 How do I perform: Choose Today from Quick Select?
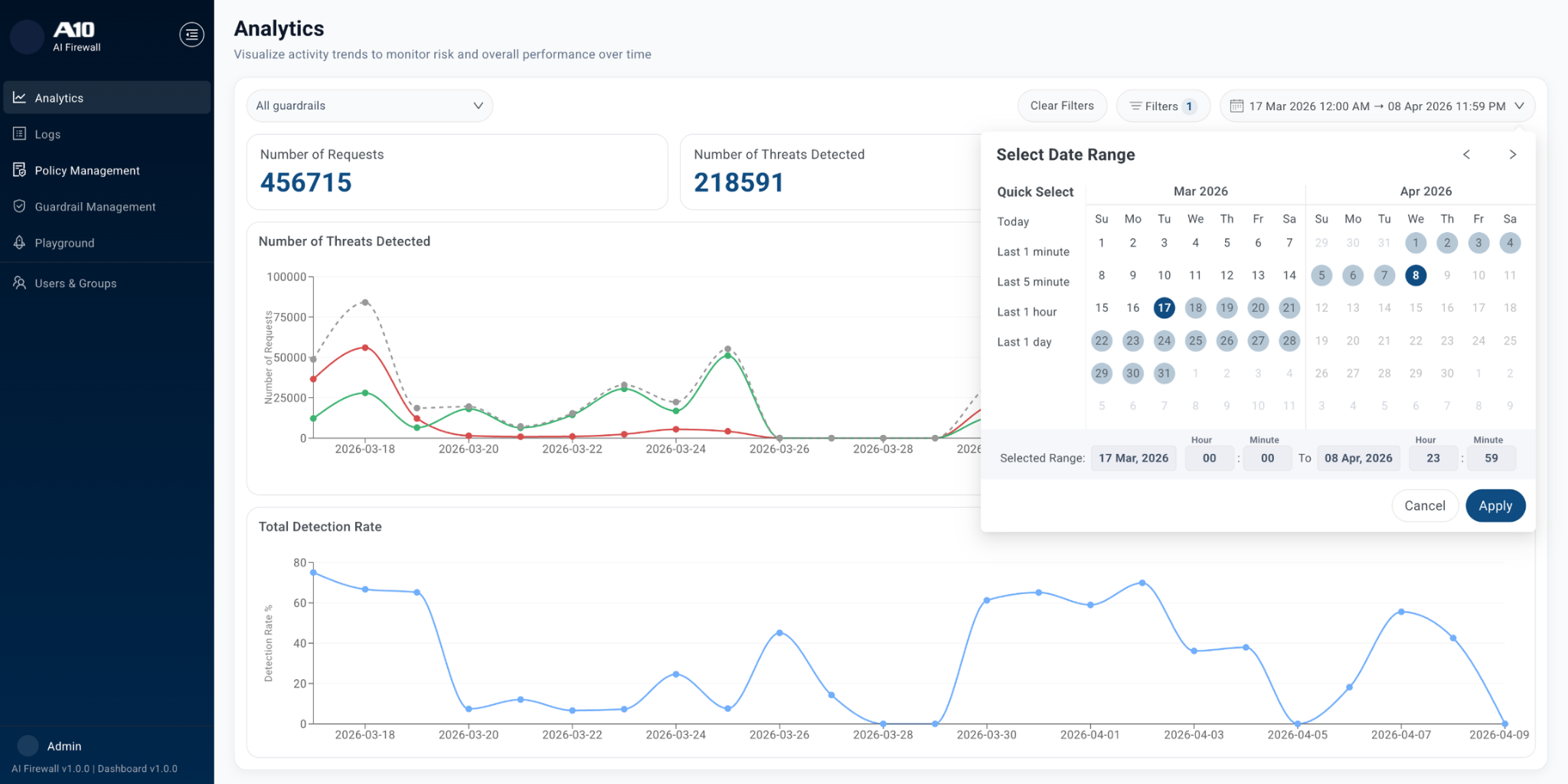[1013, 221]
